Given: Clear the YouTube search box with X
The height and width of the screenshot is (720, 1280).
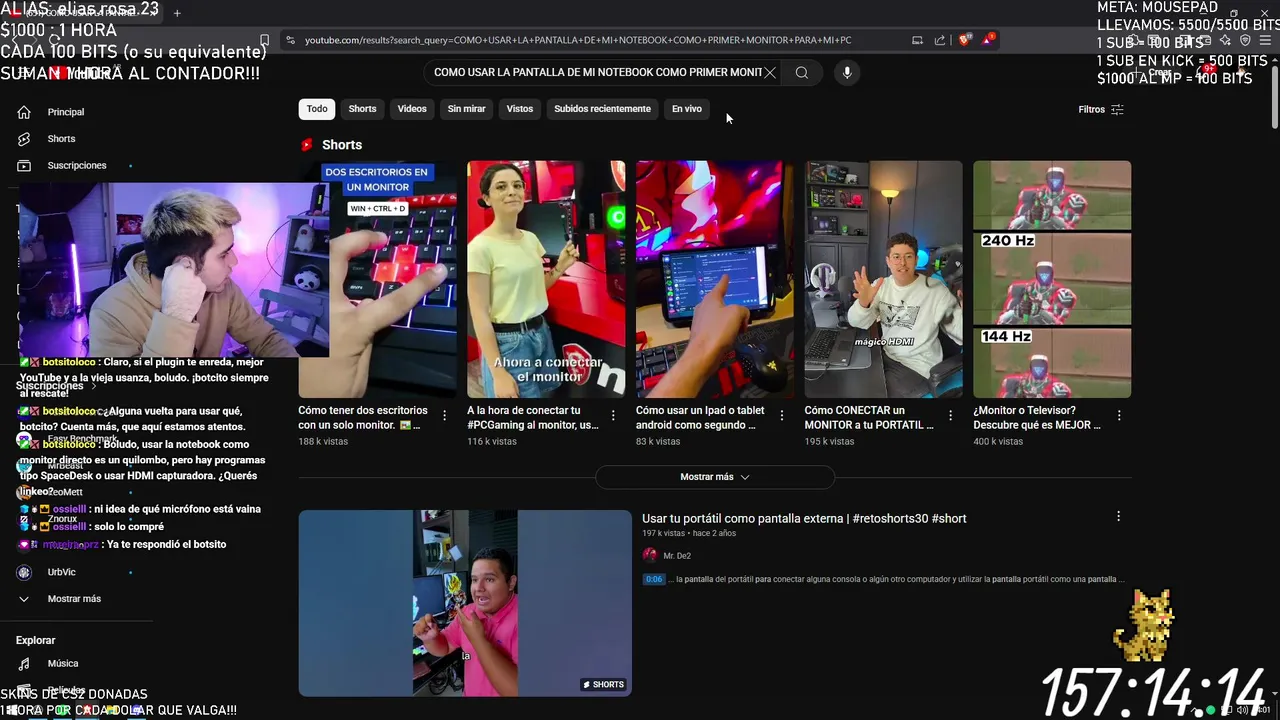Looking at the screenshot, I should [x=770, y=72].
